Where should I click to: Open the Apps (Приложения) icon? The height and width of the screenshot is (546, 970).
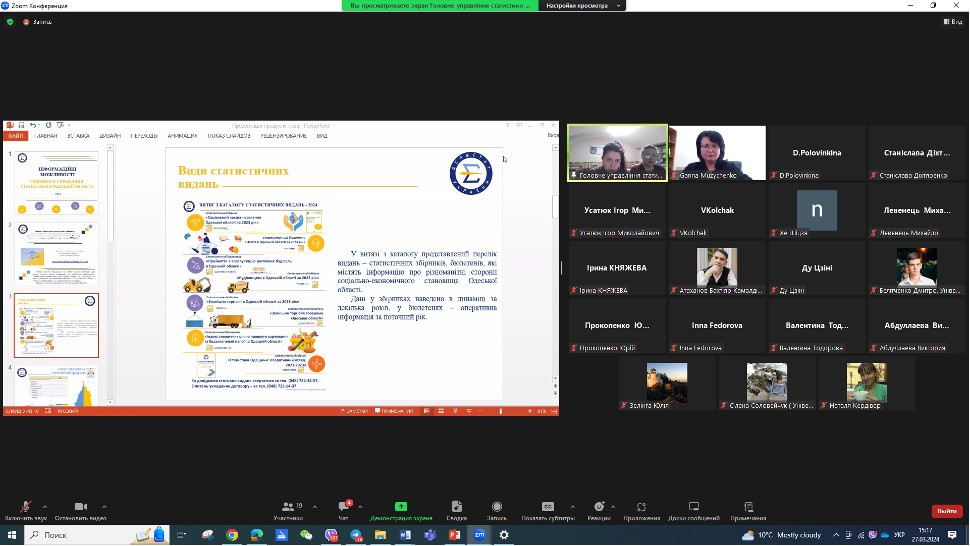click(x=641, y=509)
